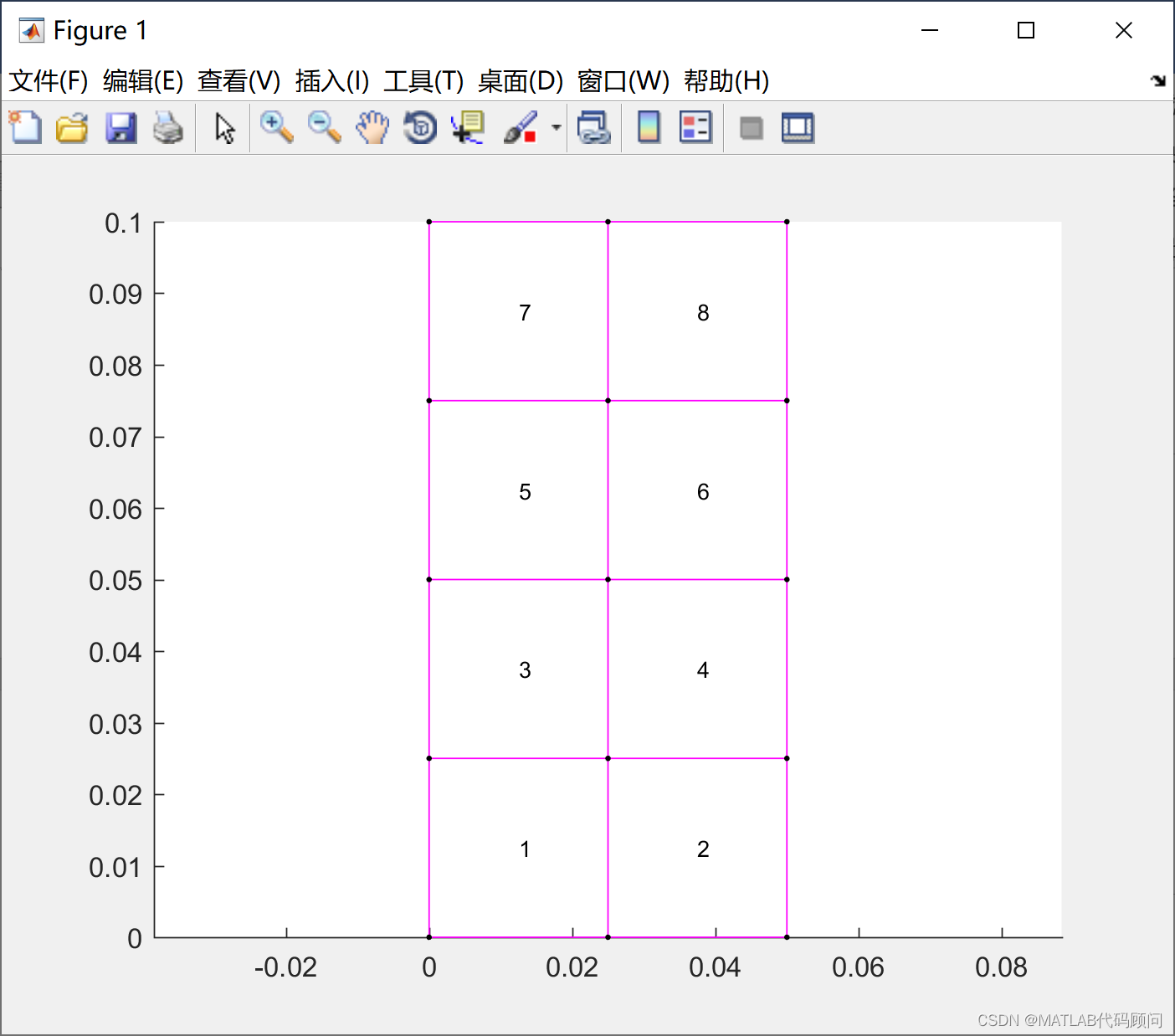
Task: Click the Show Plot Tools and Dock Figure button
Action: point(797,127)
